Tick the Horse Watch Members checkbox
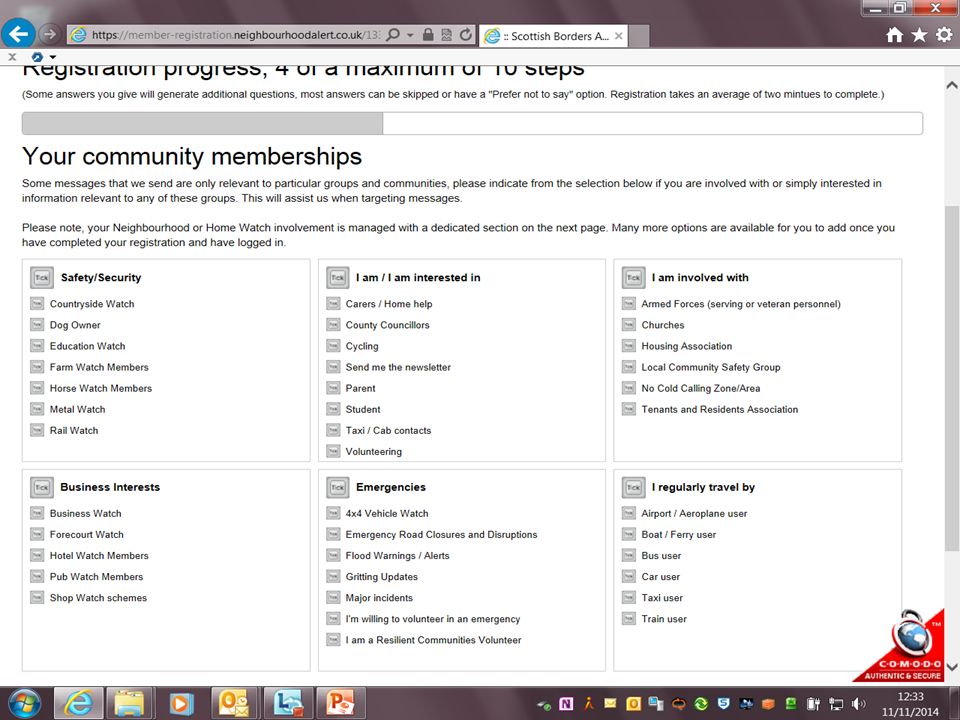Screen dimensions: 960x720 click(37, 388)
